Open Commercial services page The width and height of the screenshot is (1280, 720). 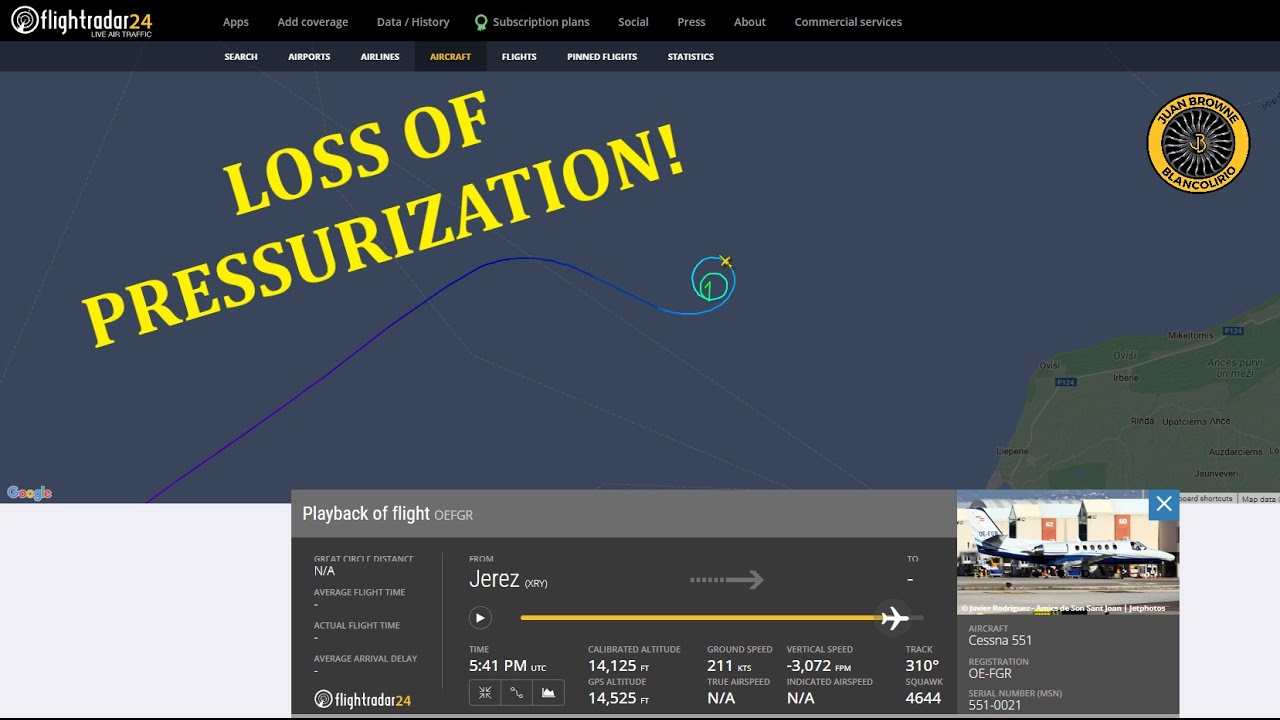tap(848, 22)
